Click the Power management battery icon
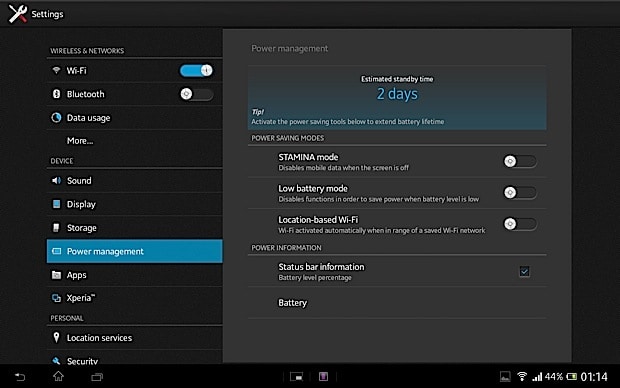 [56, 251]
